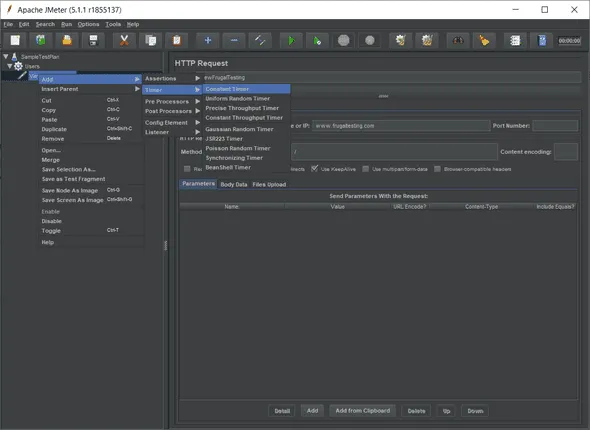Click the Clear All results icon
The image size is (590, 430).
427,40
